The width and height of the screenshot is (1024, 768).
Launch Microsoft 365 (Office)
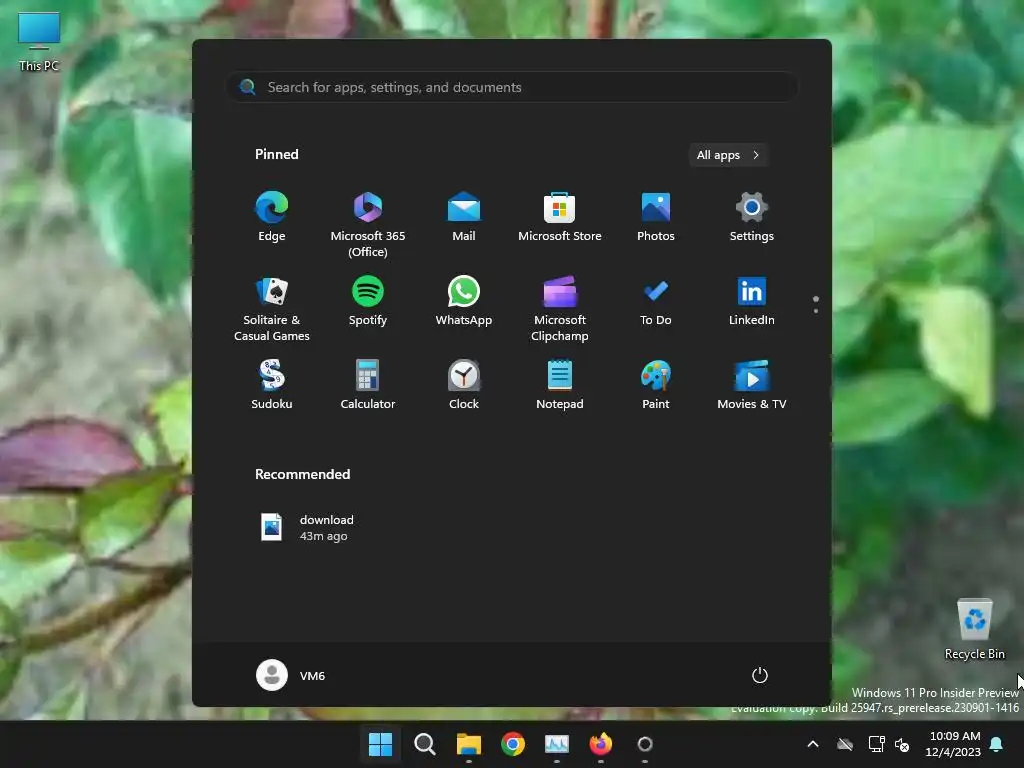[x=368, y=225]
